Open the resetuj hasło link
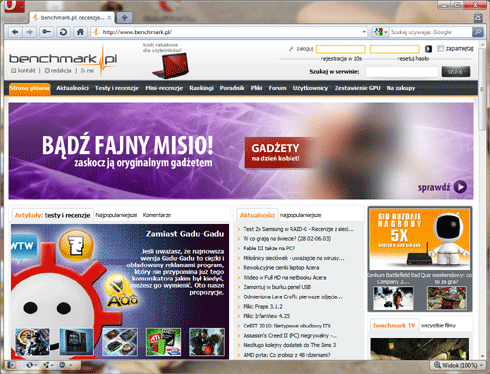This screenshot has width=490, height=374. point(413,59)
